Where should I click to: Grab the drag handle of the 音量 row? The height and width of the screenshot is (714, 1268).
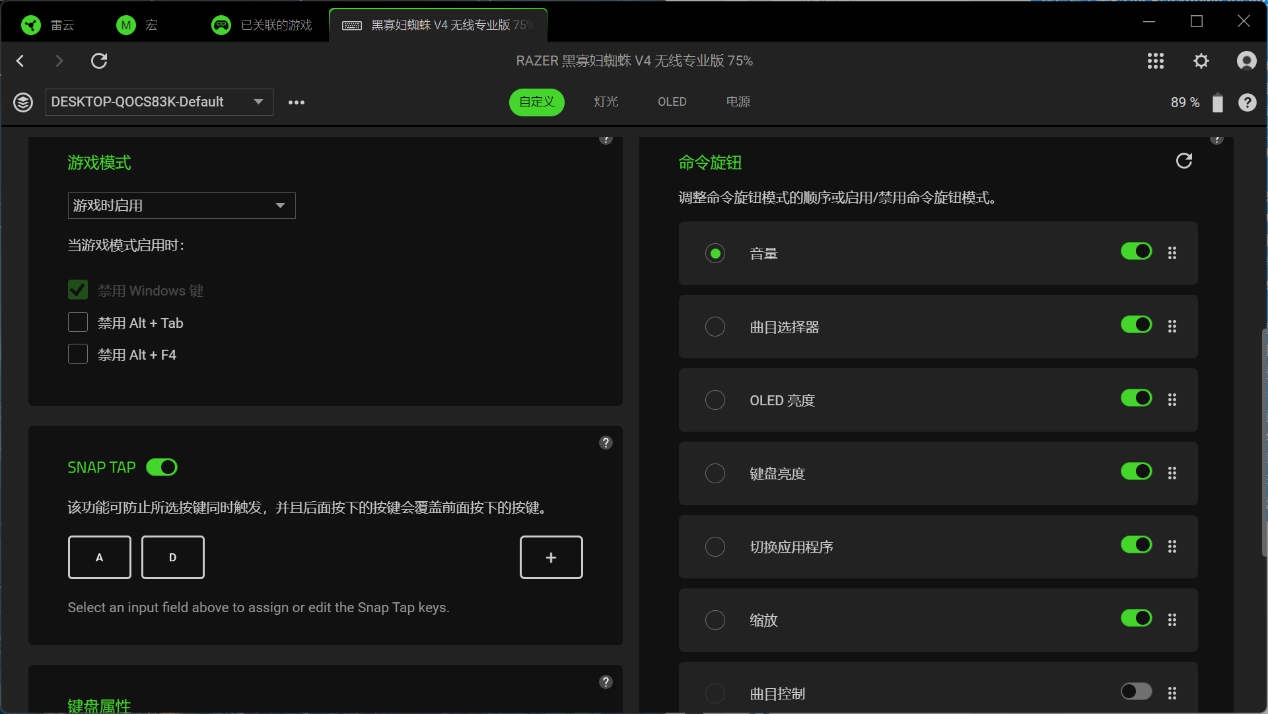(1172, 253)
